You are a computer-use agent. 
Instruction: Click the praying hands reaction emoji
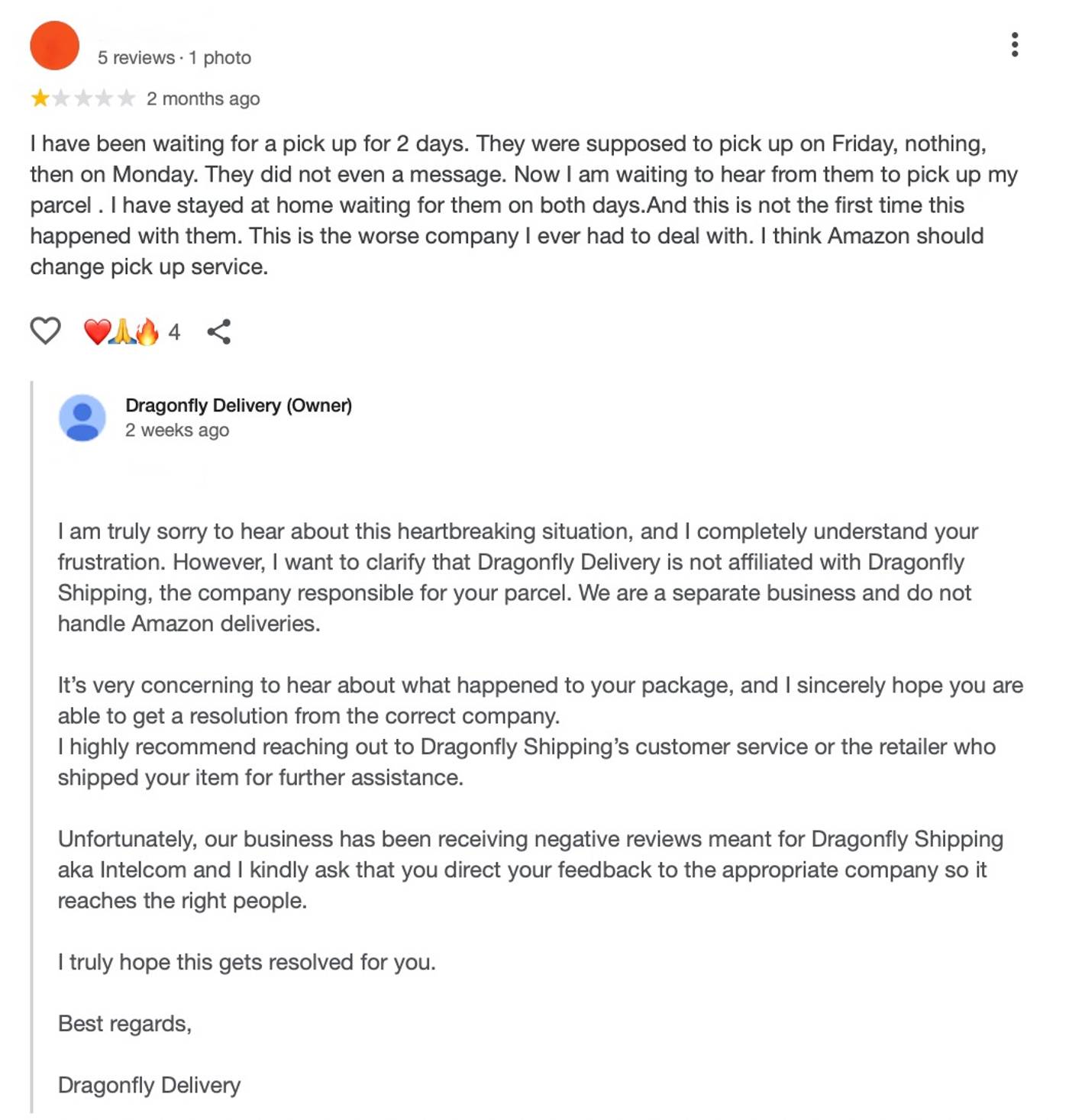[122, 331]
